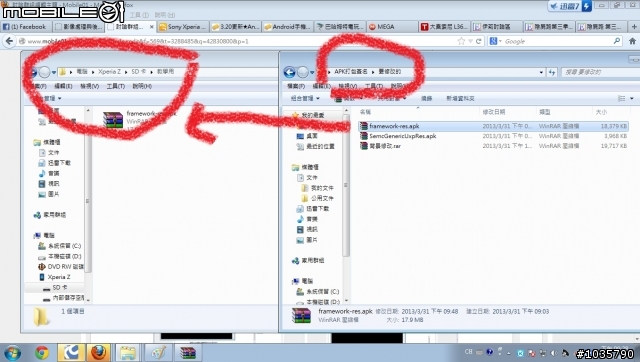Open address history dropdown in right window
Screen dimensions: 640x362
click(541, 72)
